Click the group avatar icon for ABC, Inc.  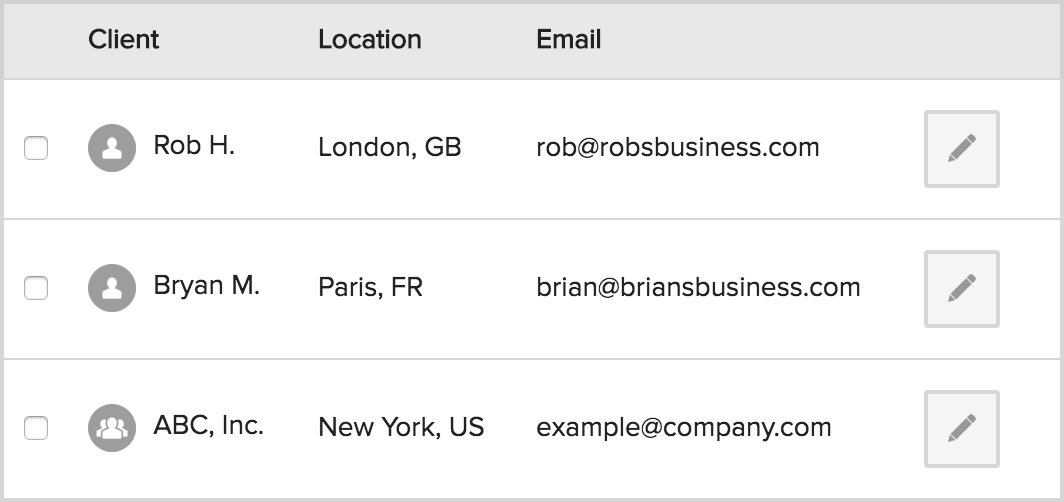click(112, 428)
